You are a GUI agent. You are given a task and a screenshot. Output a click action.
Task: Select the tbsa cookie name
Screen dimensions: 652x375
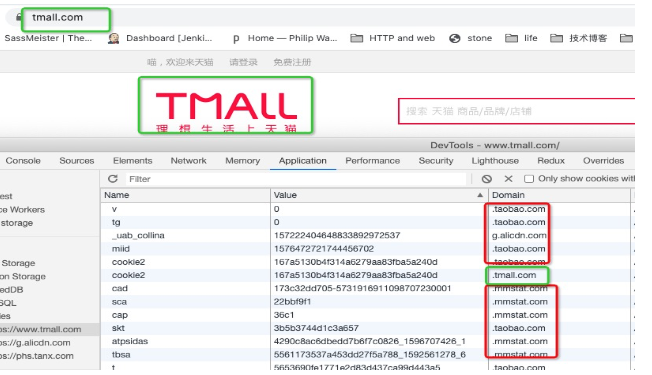(x=121, y=355)
